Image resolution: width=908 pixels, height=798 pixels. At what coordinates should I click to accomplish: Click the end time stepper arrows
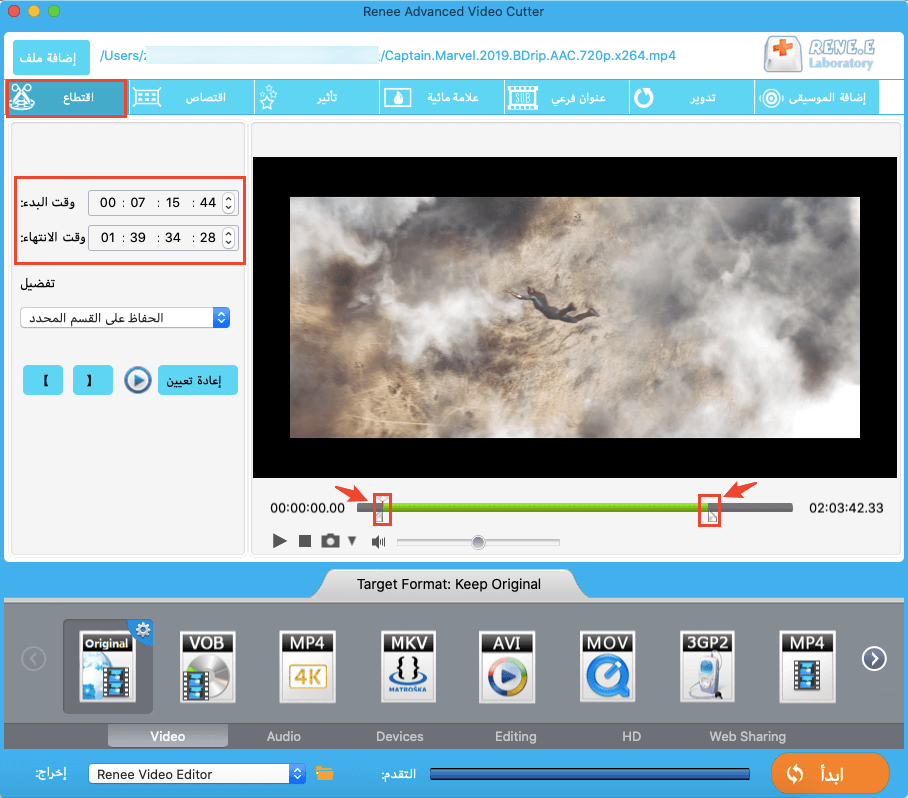tap(229, 237)
